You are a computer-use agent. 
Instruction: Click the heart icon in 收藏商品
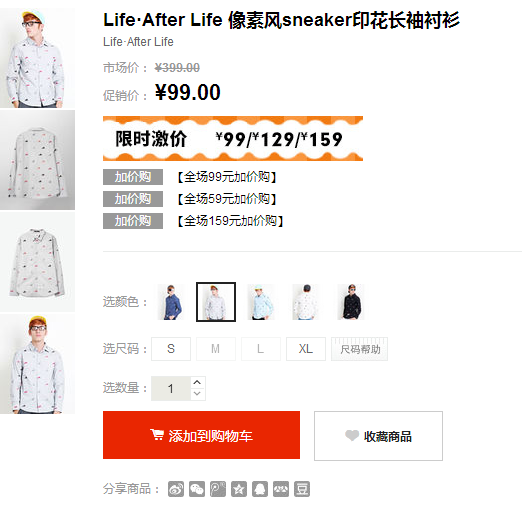[x=352, y=435]
